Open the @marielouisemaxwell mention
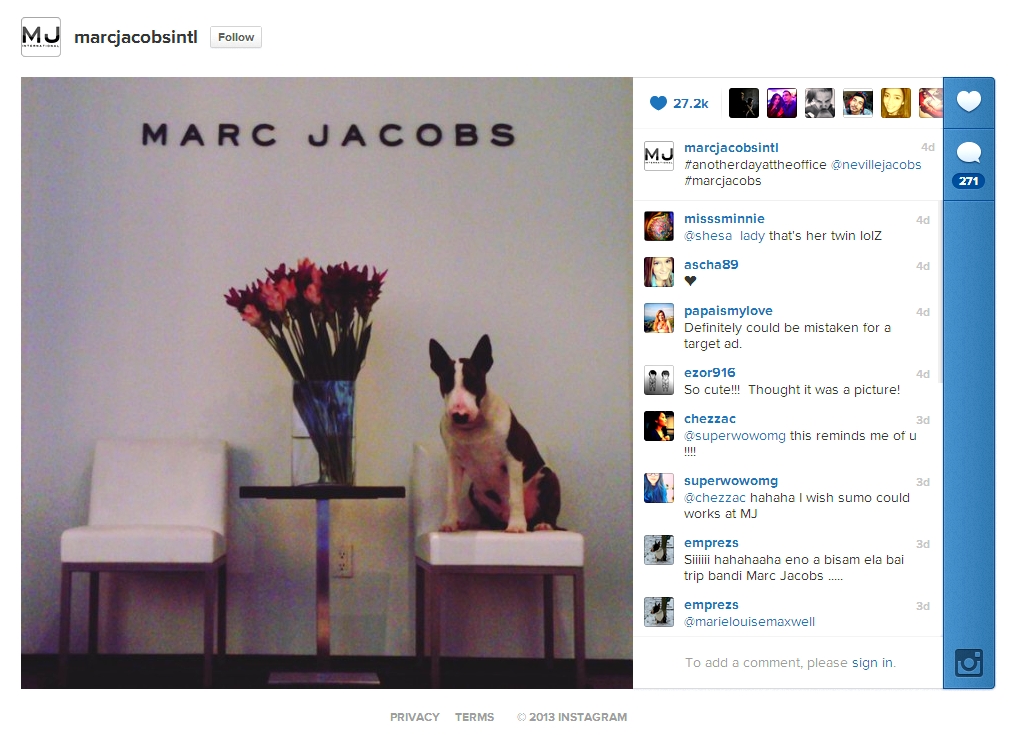This screenshot has height=735, width=1021. [x=749, y=622]
